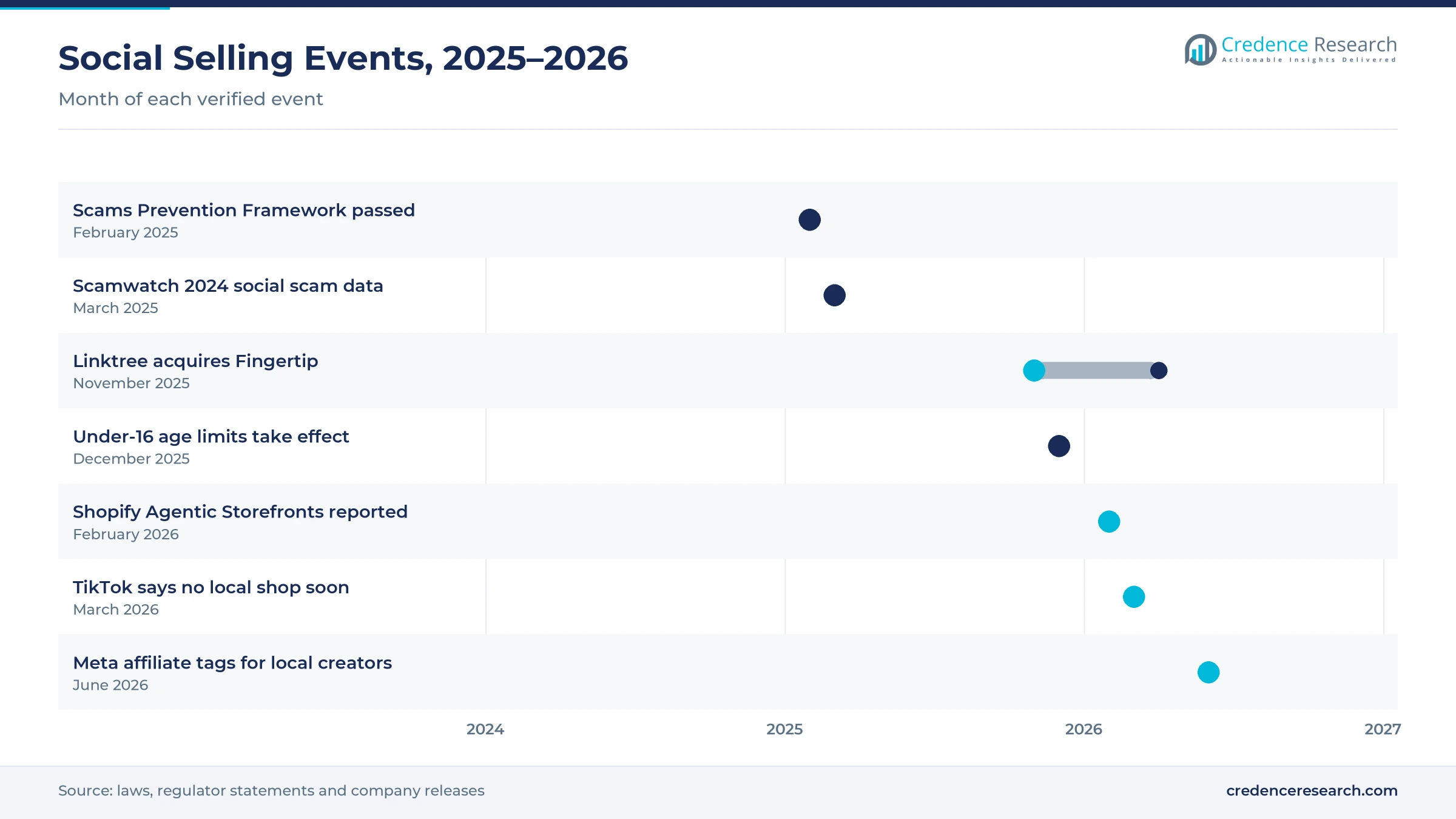Click the 'February 2025' date text
Screen dimensions: 1456x819
126,232
